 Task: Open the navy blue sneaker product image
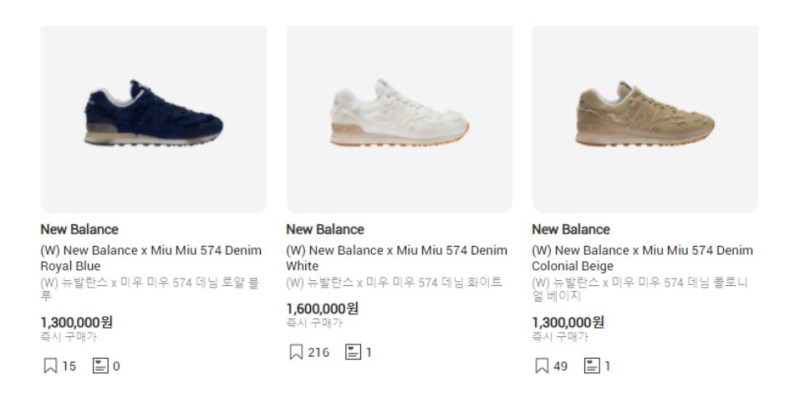154,119
